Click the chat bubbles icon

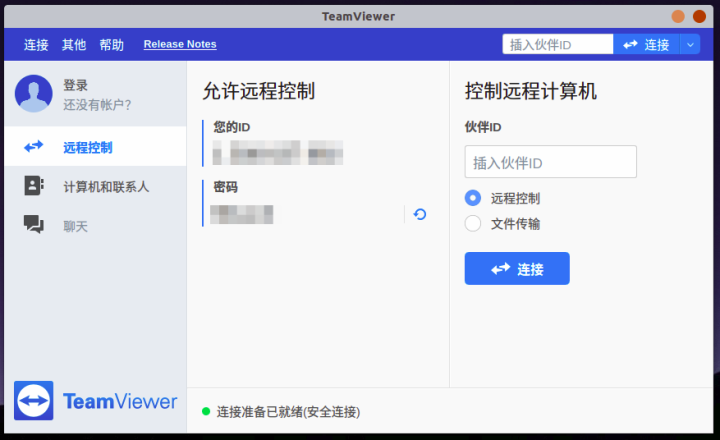pos(34,224)
